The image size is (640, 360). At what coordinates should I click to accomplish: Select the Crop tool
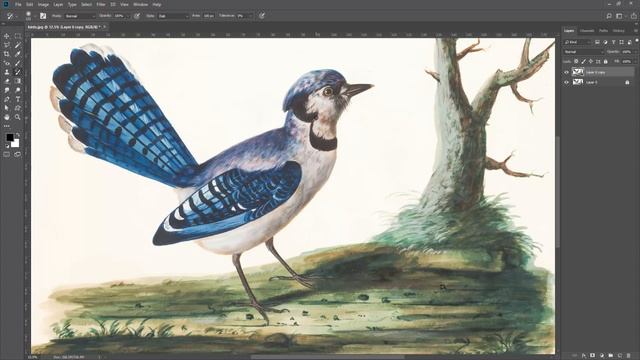point(7,54)
